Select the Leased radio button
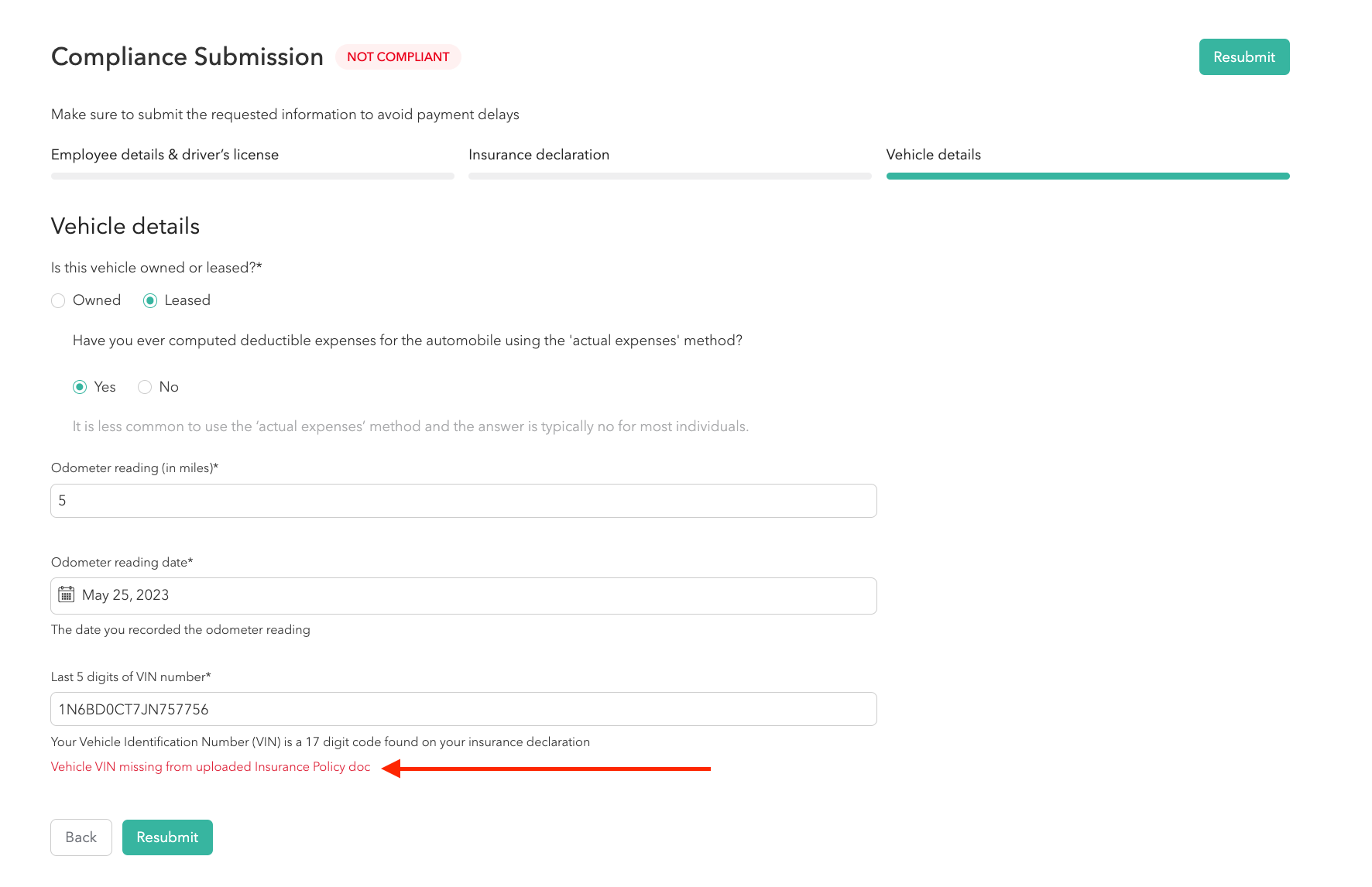Viewport: 1372px width, 887px height. (150, 300)
